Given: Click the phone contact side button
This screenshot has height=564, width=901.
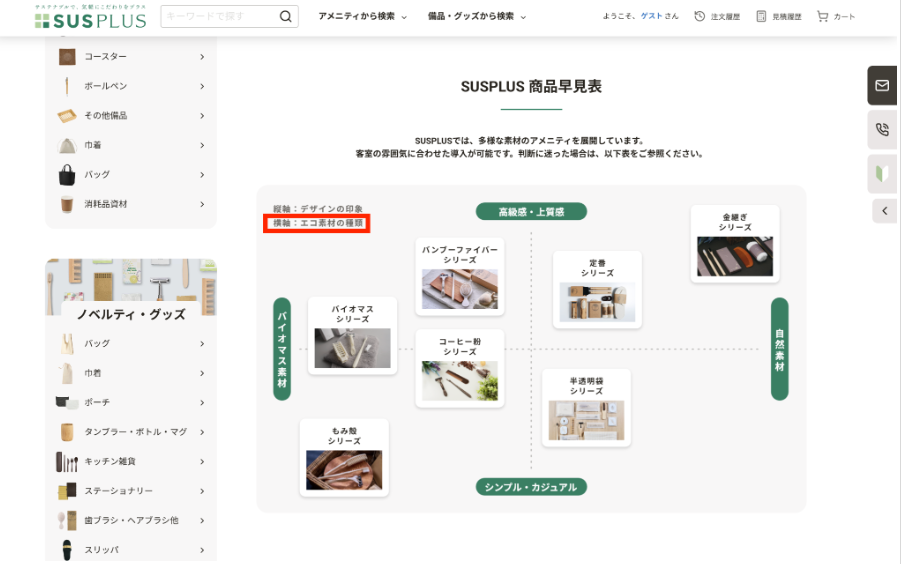Looking at the screenshot, I should tap(882, 130).
